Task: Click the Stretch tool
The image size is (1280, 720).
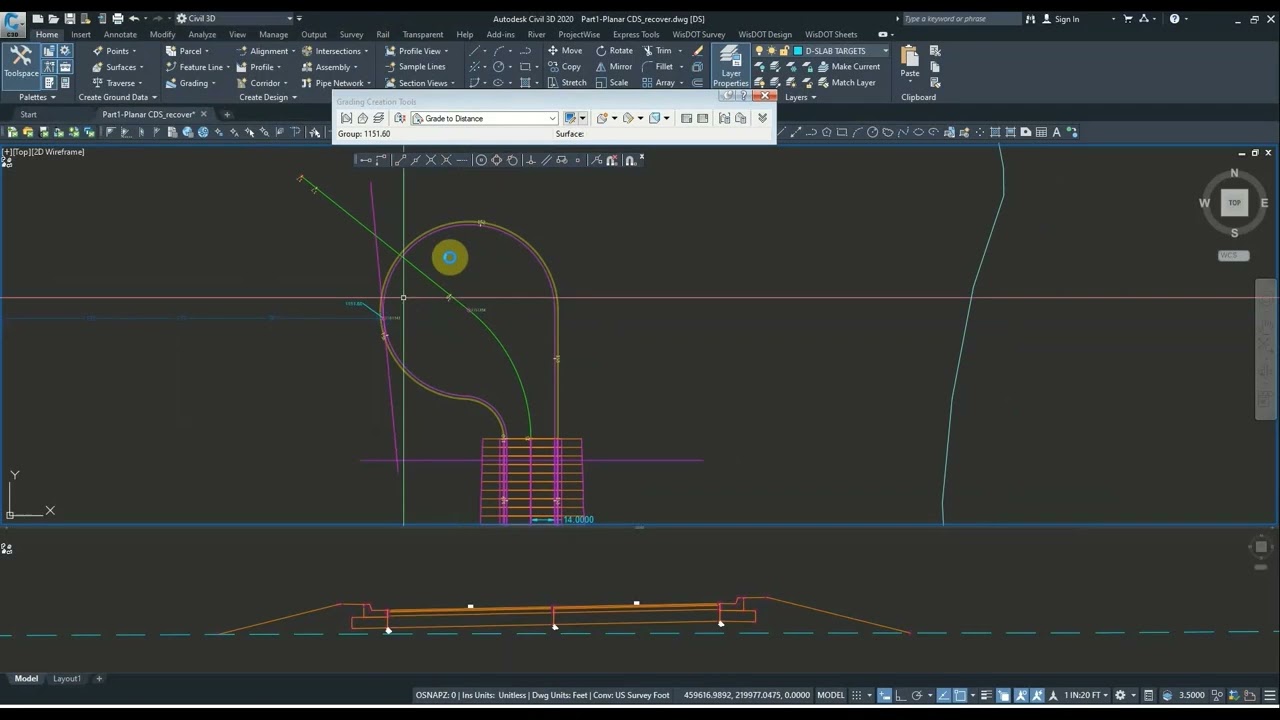Action: 567,83
